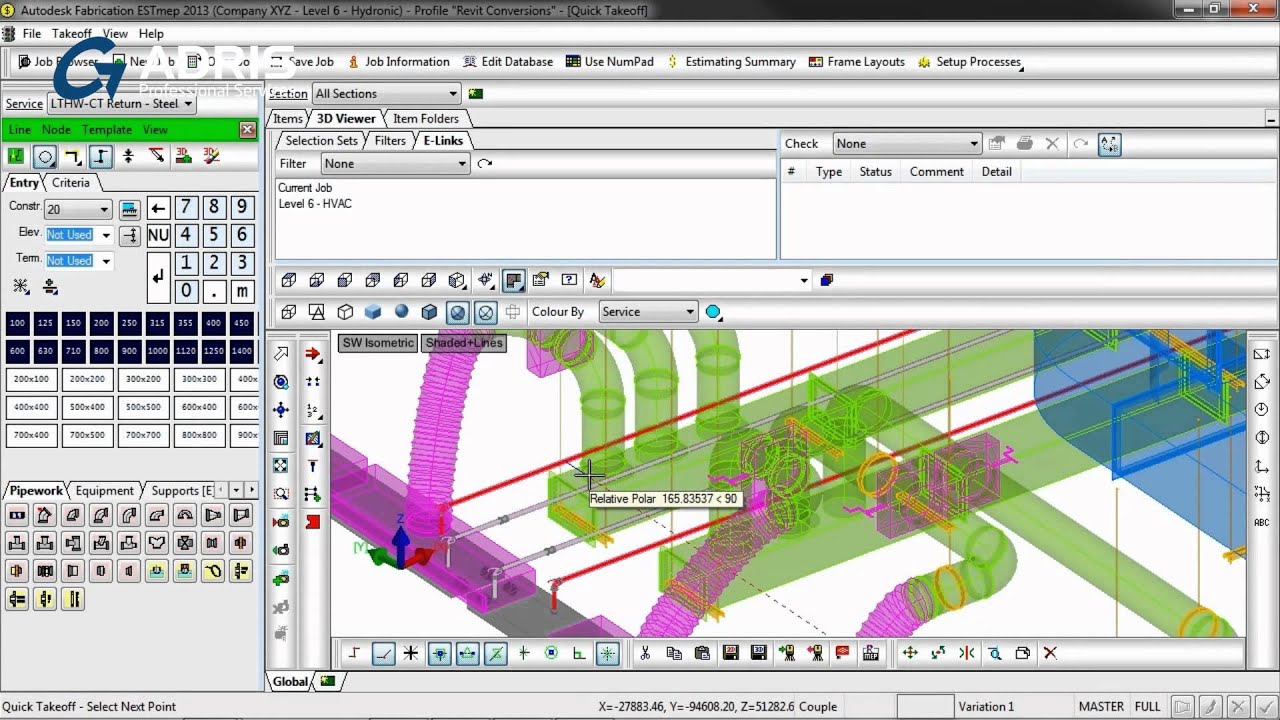1280x720 pixels.
Task: Click the question mark properties icon
Action: click(569, 280)
